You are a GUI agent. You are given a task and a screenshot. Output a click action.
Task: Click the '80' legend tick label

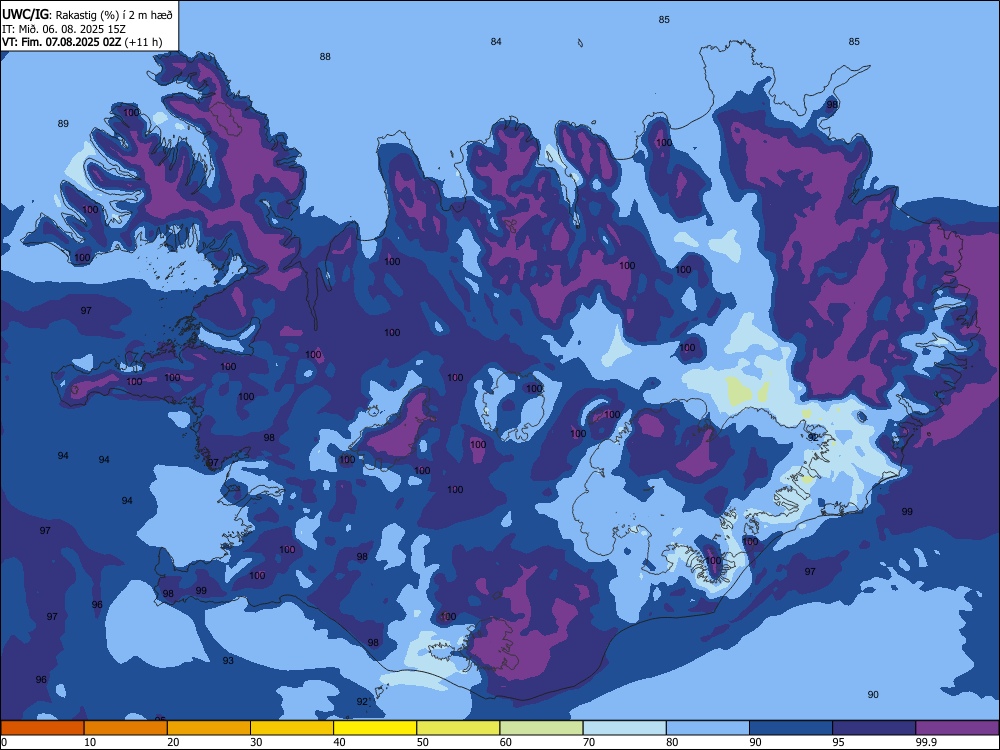pyautogui.click(x=672, y=742)
